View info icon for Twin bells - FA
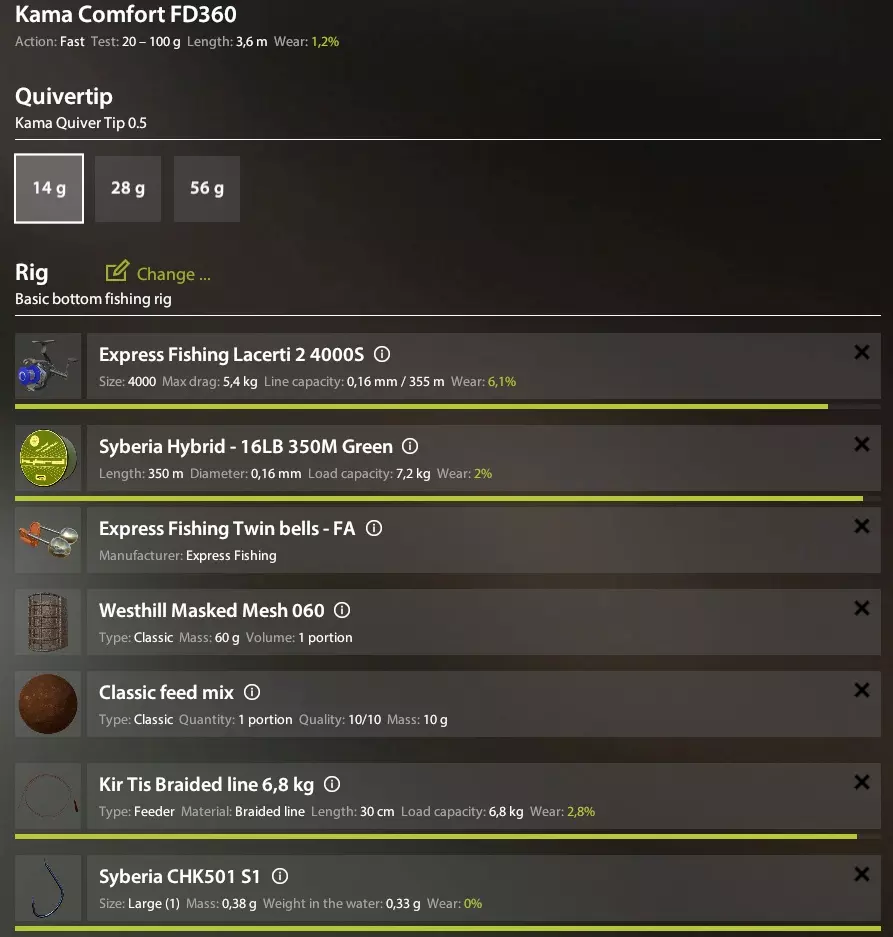This screenshot has width=893, height=937. pyautogui.click(x=374, y=528)
